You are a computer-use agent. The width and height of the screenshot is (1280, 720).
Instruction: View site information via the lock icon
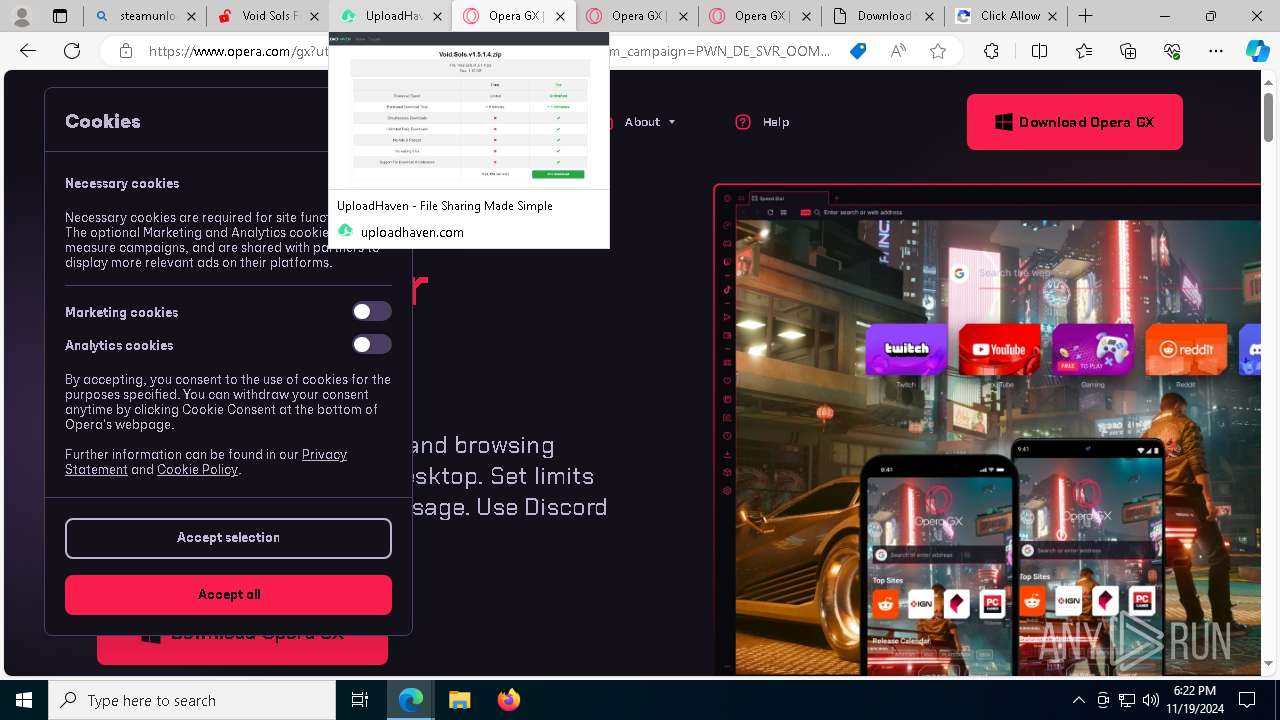pos(125,51)
